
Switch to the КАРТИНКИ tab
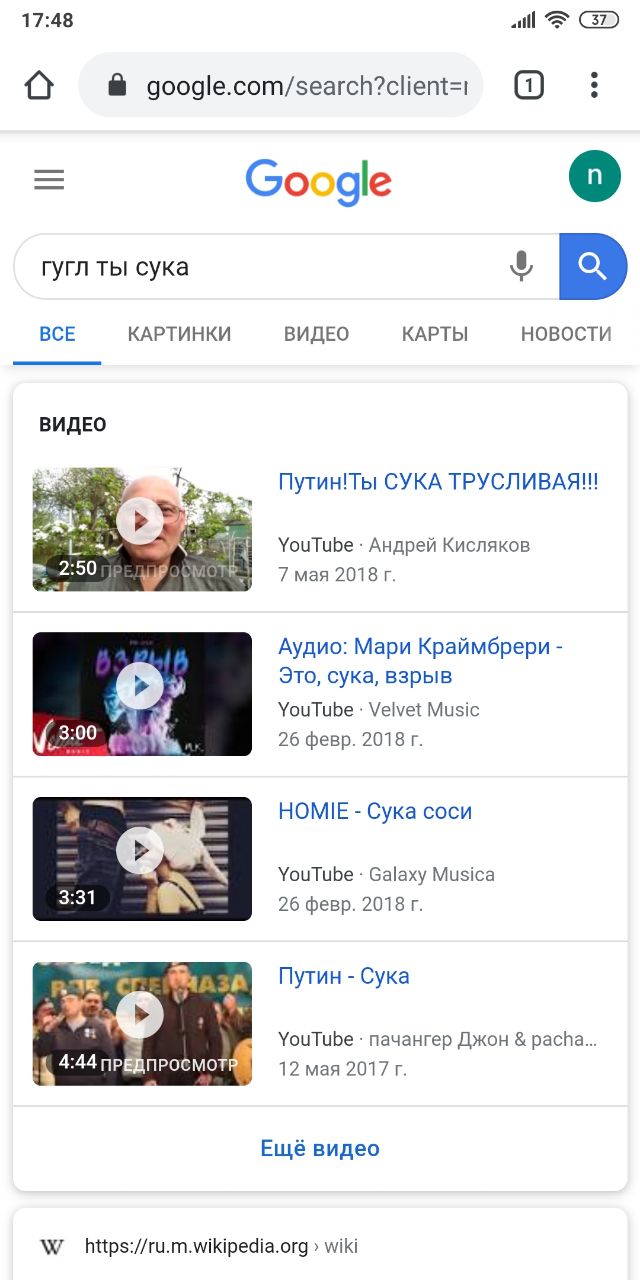(179, 334)
